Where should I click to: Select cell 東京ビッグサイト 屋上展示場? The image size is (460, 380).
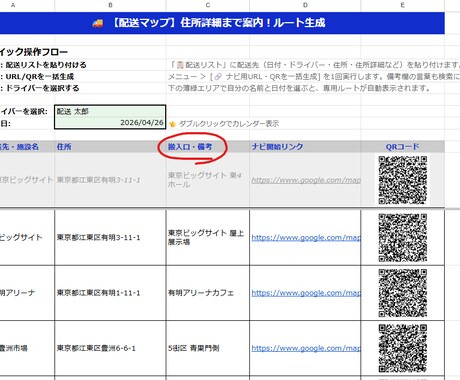208,237
